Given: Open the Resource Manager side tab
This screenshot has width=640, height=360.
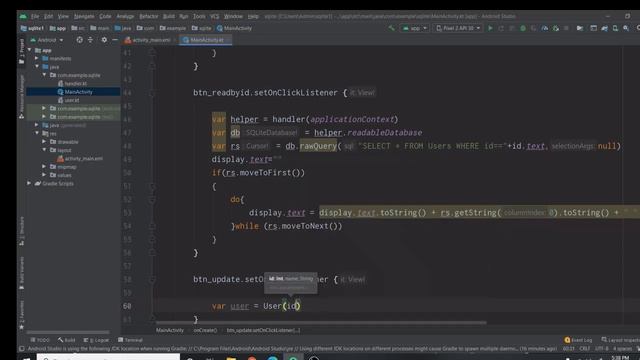Looking at the screenshot, I should click(22, 97).
